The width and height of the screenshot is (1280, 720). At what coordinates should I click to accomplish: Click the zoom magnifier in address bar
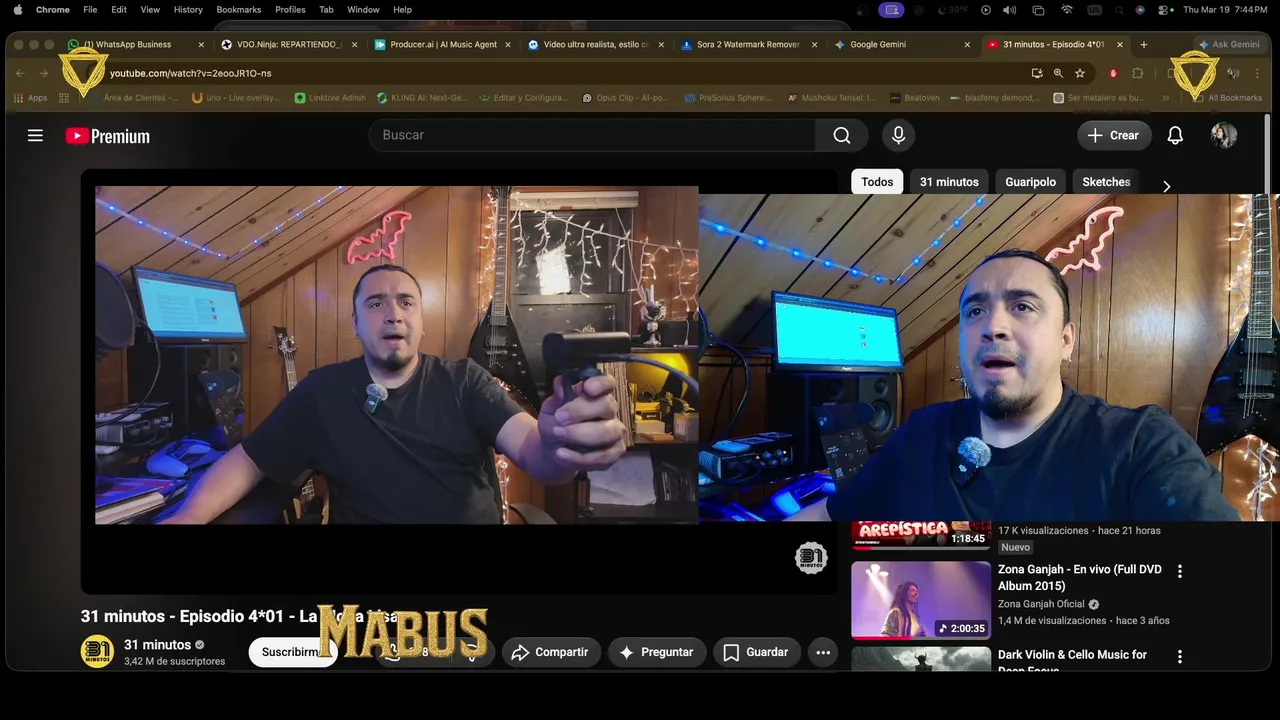coord(1058,73)
